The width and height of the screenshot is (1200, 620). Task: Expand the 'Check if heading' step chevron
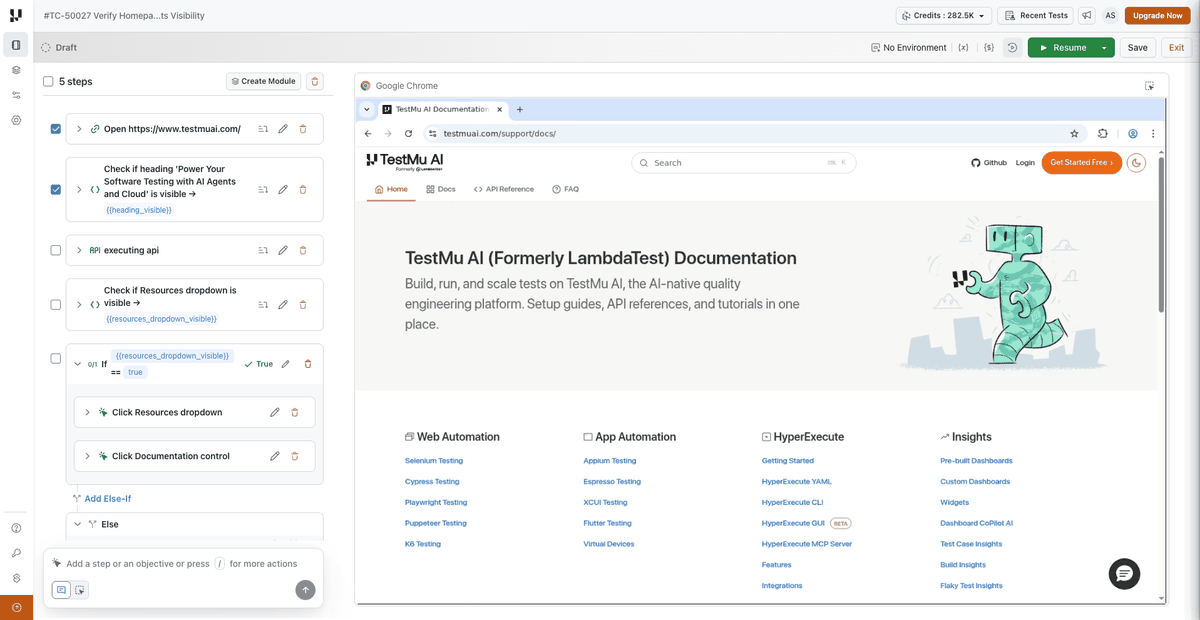click(x=79, y=189)
